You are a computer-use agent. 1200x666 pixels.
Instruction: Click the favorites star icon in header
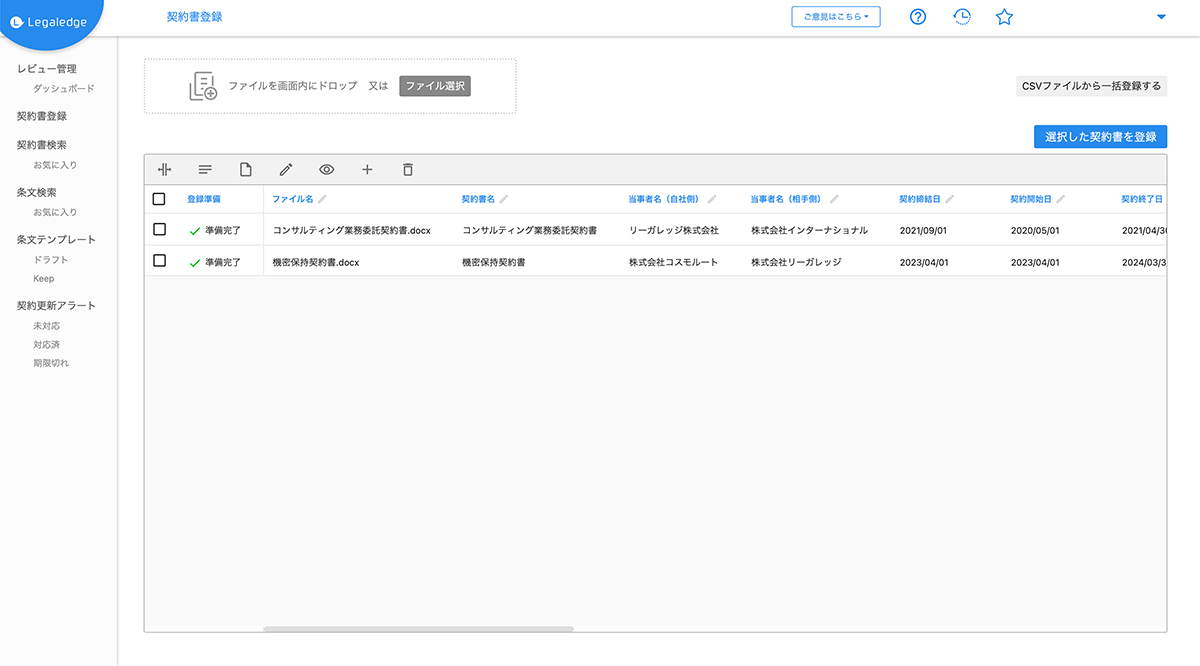(1005, 17)
